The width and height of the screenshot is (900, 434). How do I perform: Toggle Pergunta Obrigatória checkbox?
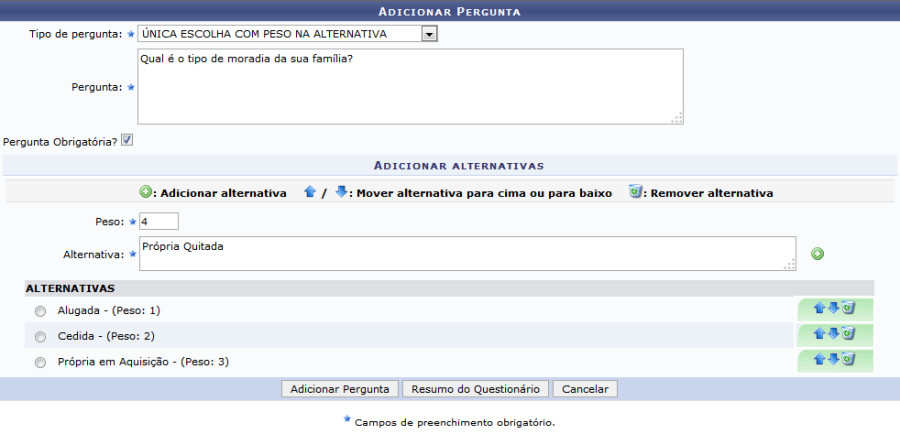(x=127, y=141)
